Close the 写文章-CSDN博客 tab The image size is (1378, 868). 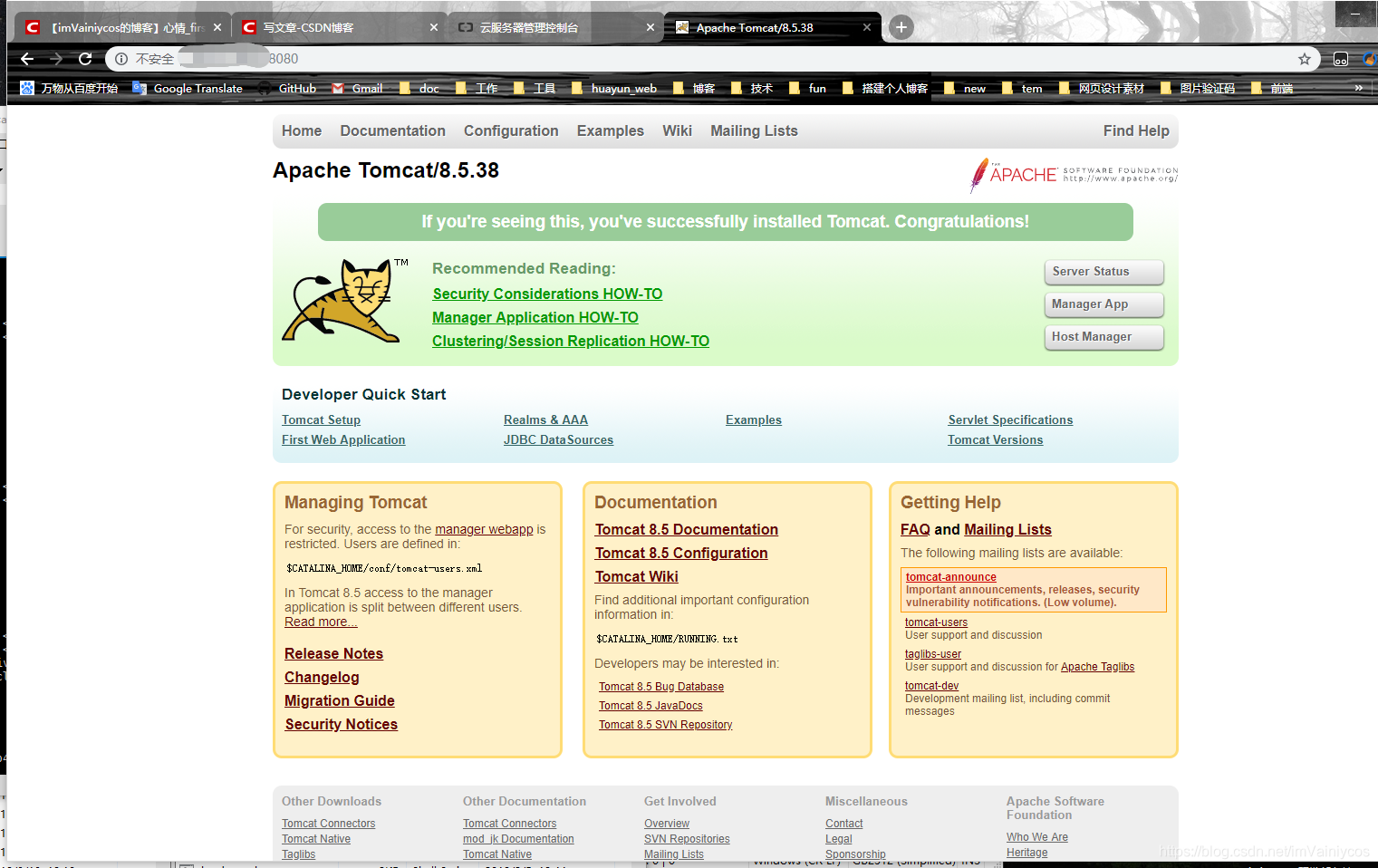(x=434, y=27)
